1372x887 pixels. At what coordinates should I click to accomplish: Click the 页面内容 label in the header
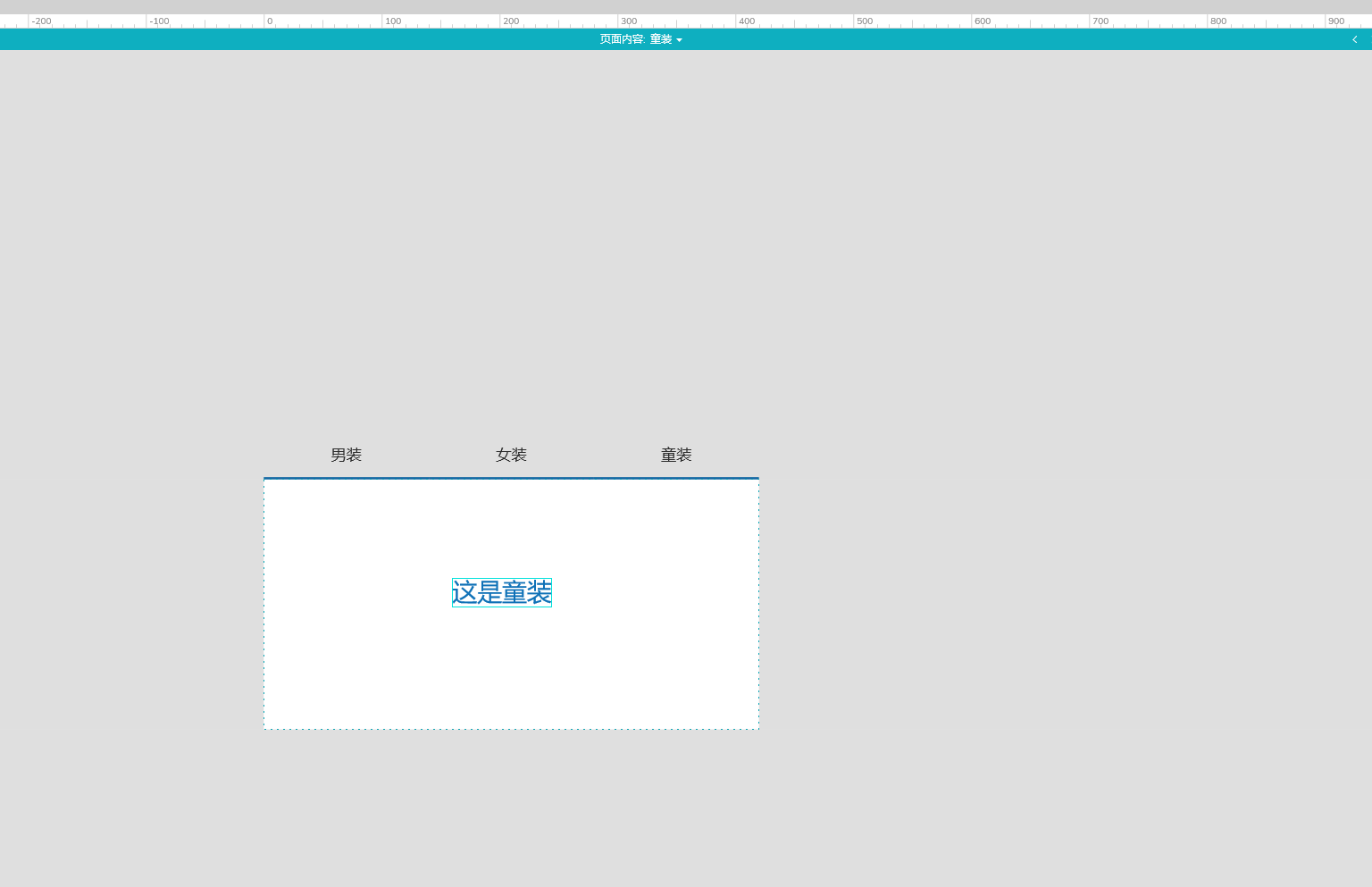[x=623, y=39]
